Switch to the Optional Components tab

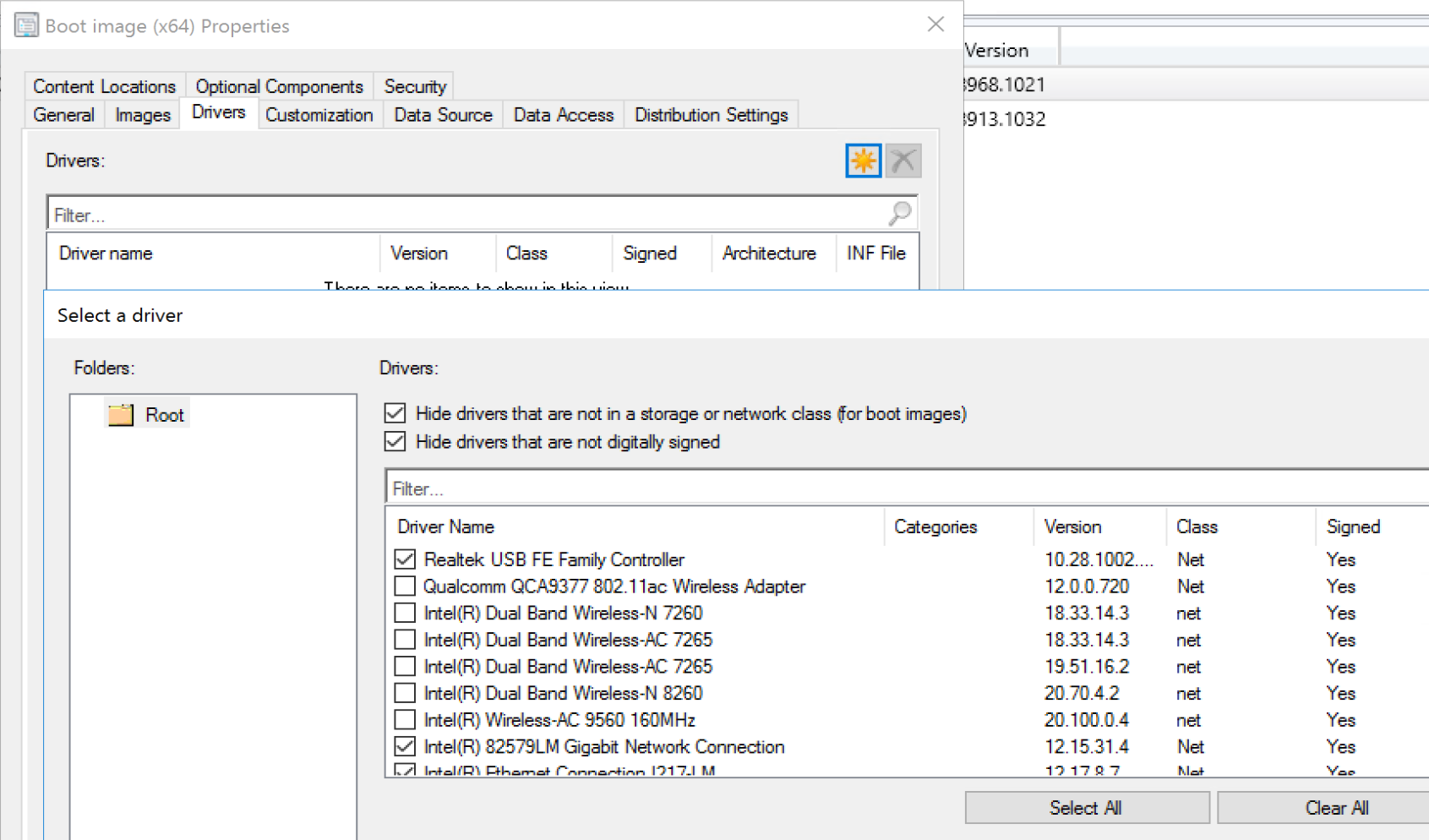coord(279,86)
